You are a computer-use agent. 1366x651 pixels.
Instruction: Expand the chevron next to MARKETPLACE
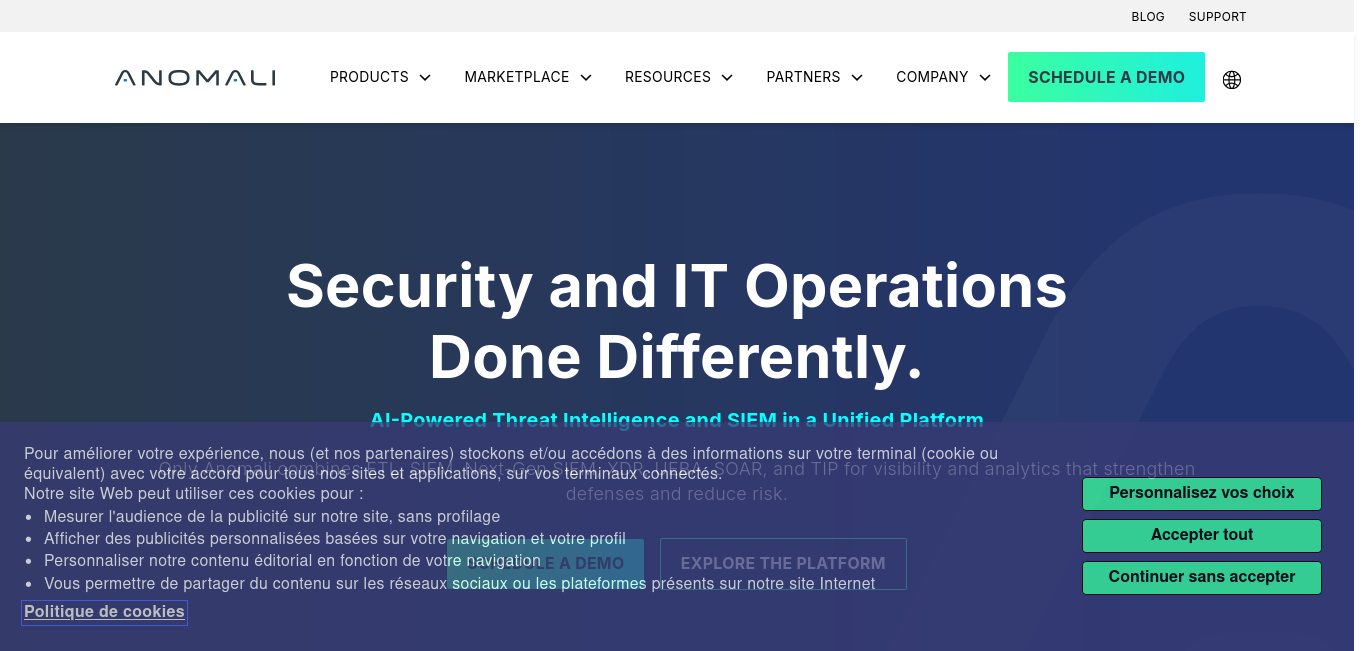[x=586, y=78]
